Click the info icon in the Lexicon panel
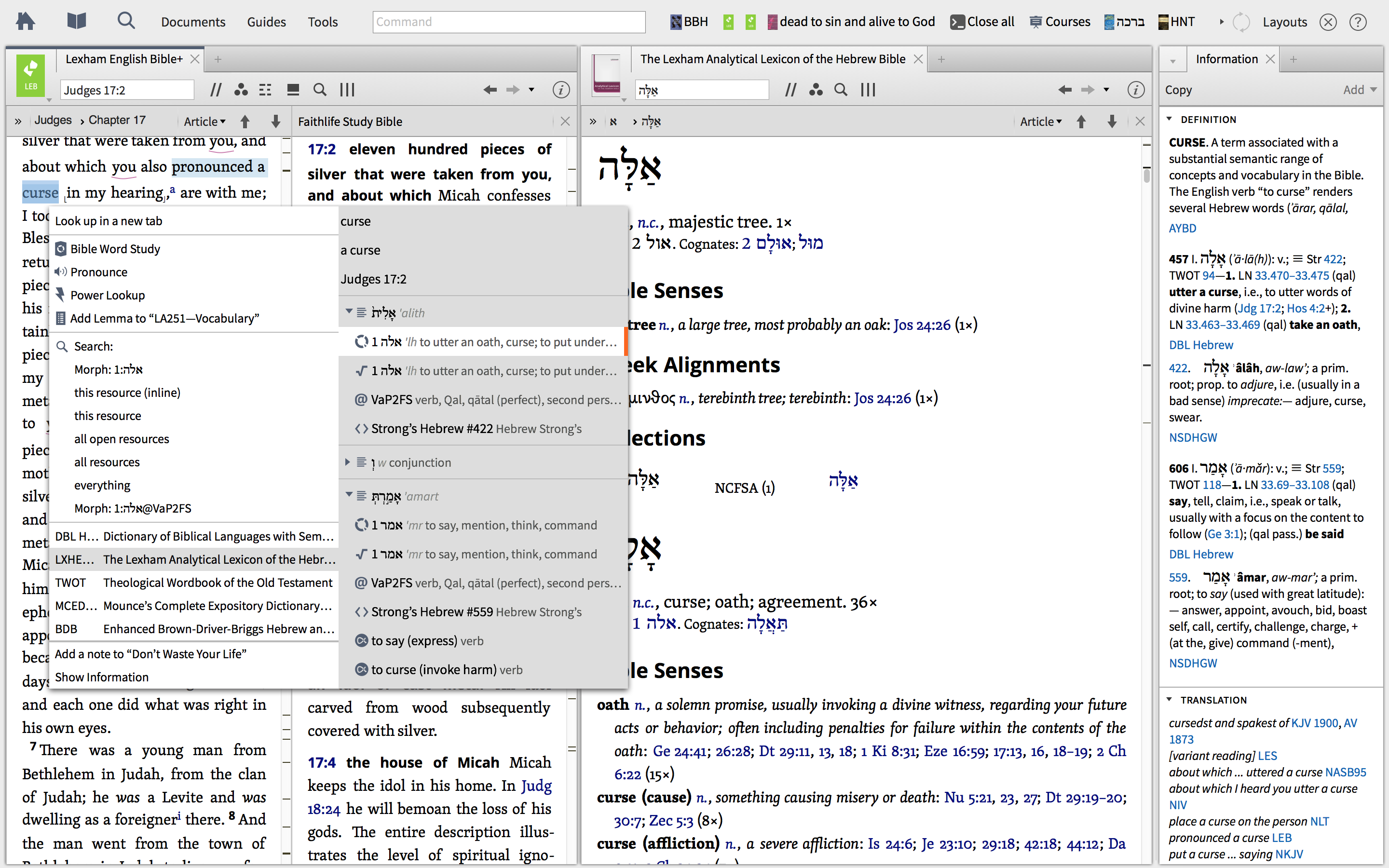This screenshot has height=868, width=1389. pyautogui.click(x=1135, y=90)
